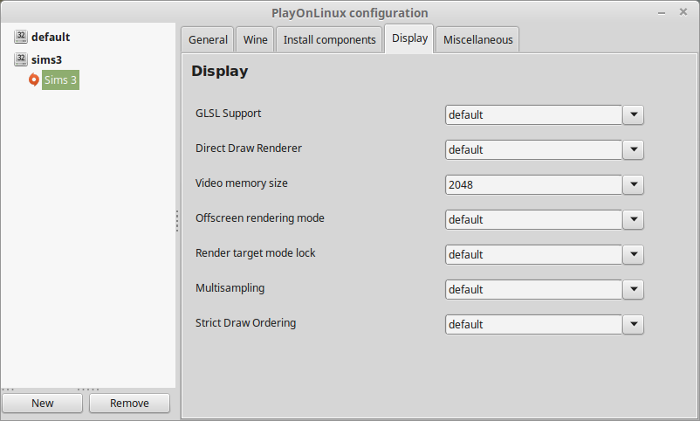Select the sims3 virtual drive

(46, 60)
